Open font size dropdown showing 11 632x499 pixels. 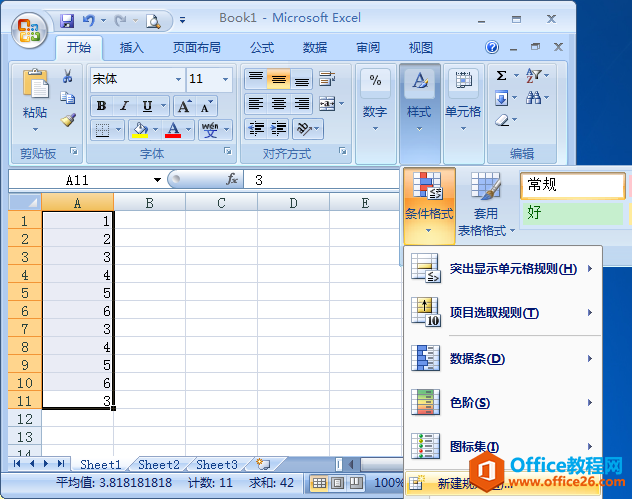click(x=225, y=79)
